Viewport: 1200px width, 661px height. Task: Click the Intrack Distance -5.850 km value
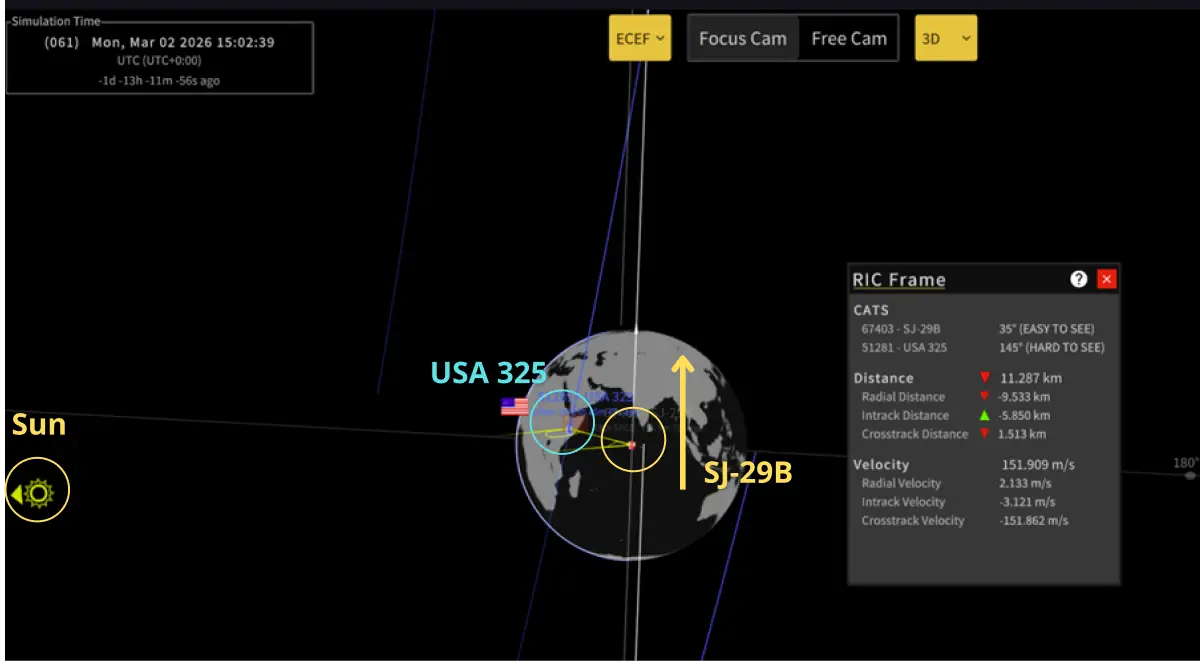tap(1024, 415)
